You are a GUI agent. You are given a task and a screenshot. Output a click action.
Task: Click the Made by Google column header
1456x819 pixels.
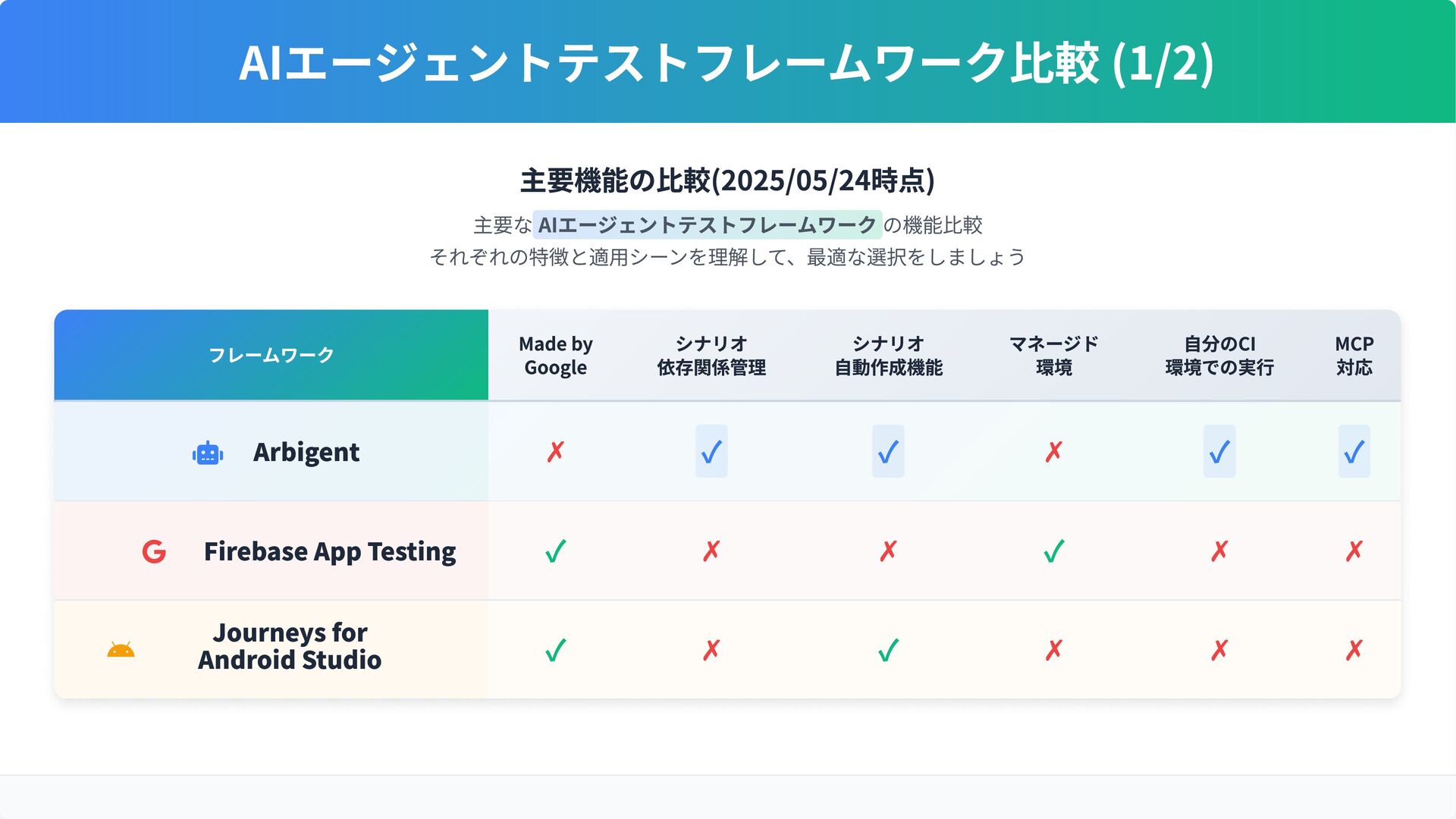(556, 355)
